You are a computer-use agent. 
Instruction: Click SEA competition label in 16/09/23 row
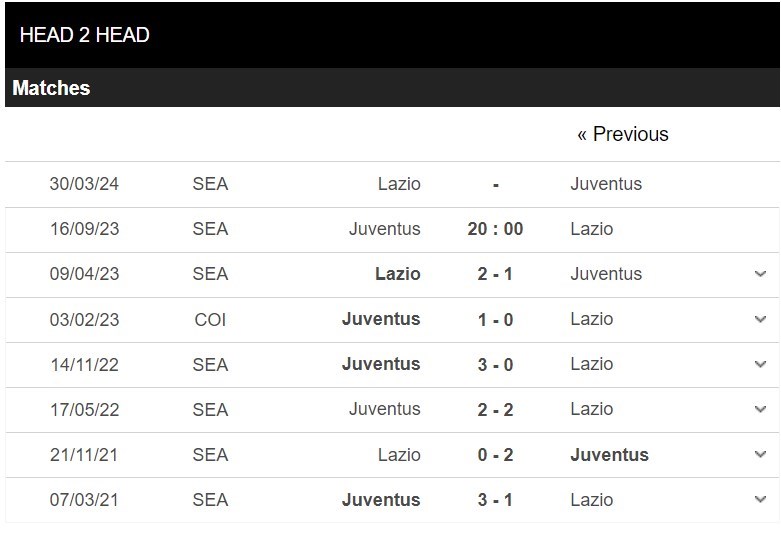pos(210,229)
